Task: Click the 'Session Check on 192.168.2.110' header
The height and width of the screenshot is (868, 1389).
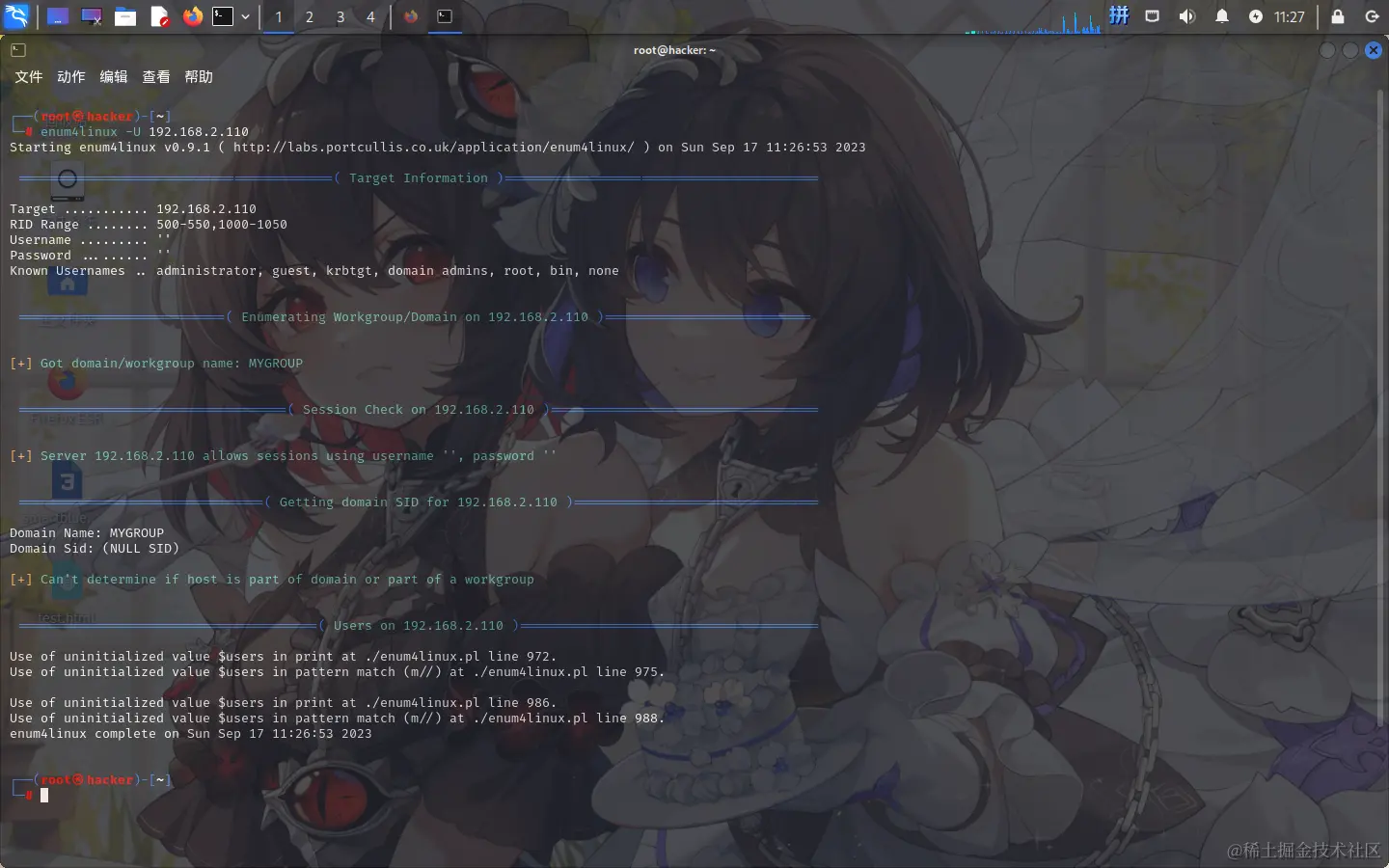Action: point(419,410)
